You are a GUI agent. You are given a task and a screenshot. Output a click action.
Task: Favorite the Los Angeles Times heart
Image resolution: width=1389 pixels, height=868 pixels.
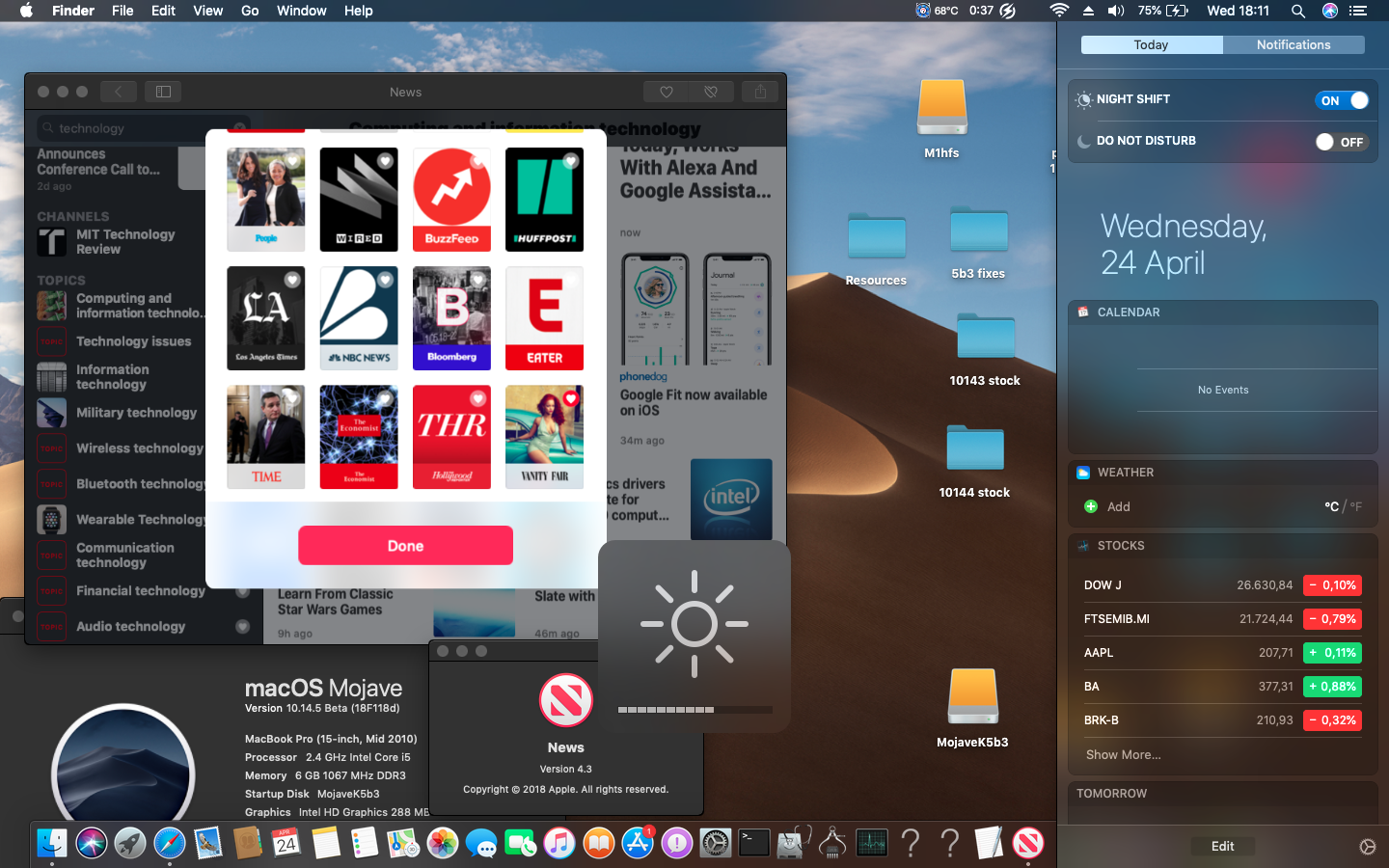pos(292,280)
